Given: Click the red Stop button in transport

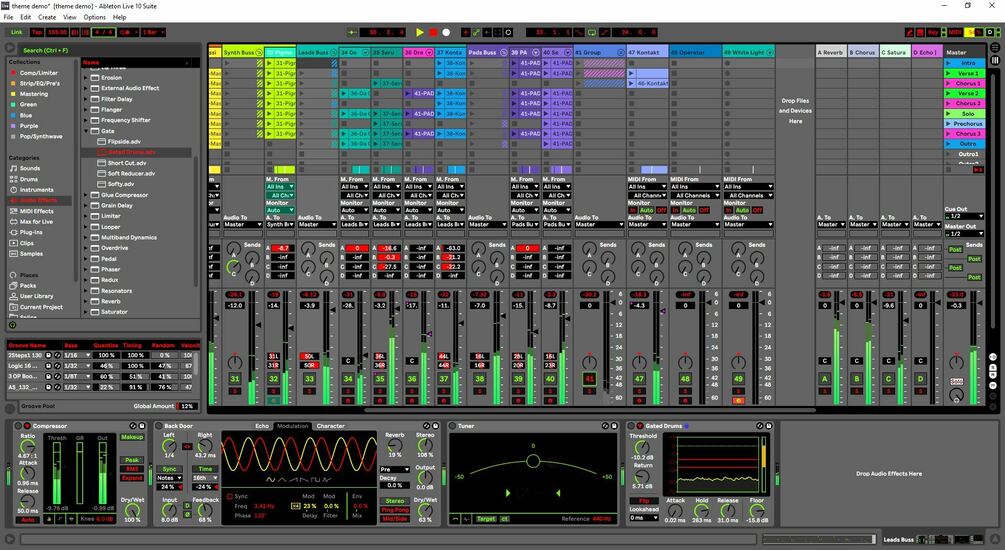Looking at the screenshot, I should tap(433, 32).
